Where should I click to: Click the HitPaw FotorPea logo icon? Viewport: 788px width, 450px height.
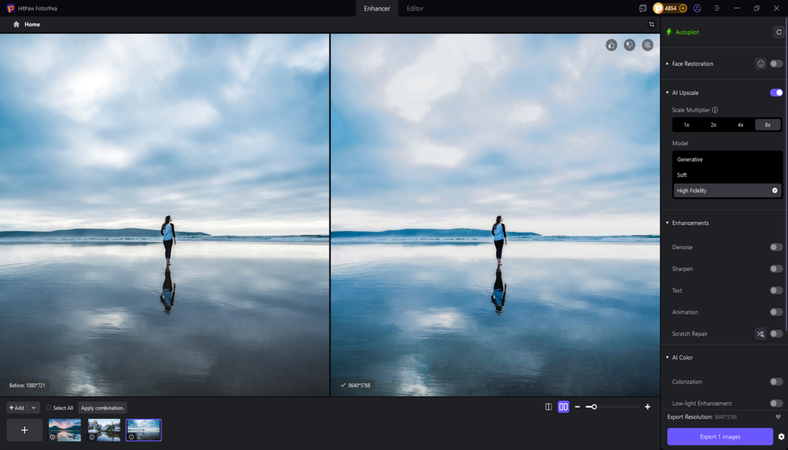pyautogui.click(x=11, y=9)
